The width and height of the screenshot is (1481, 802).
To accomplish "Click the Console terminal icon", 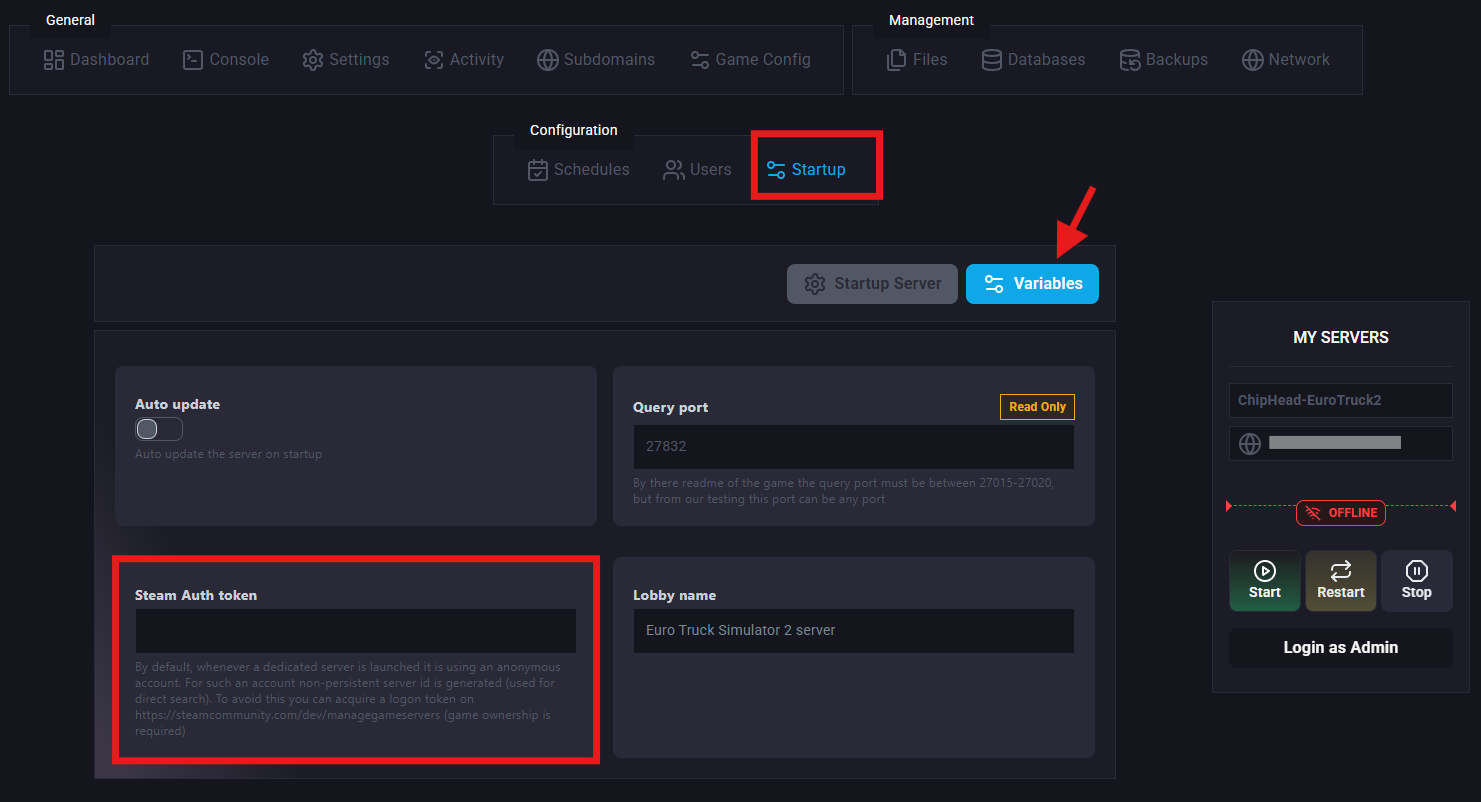I will click(x=193, y=60).
